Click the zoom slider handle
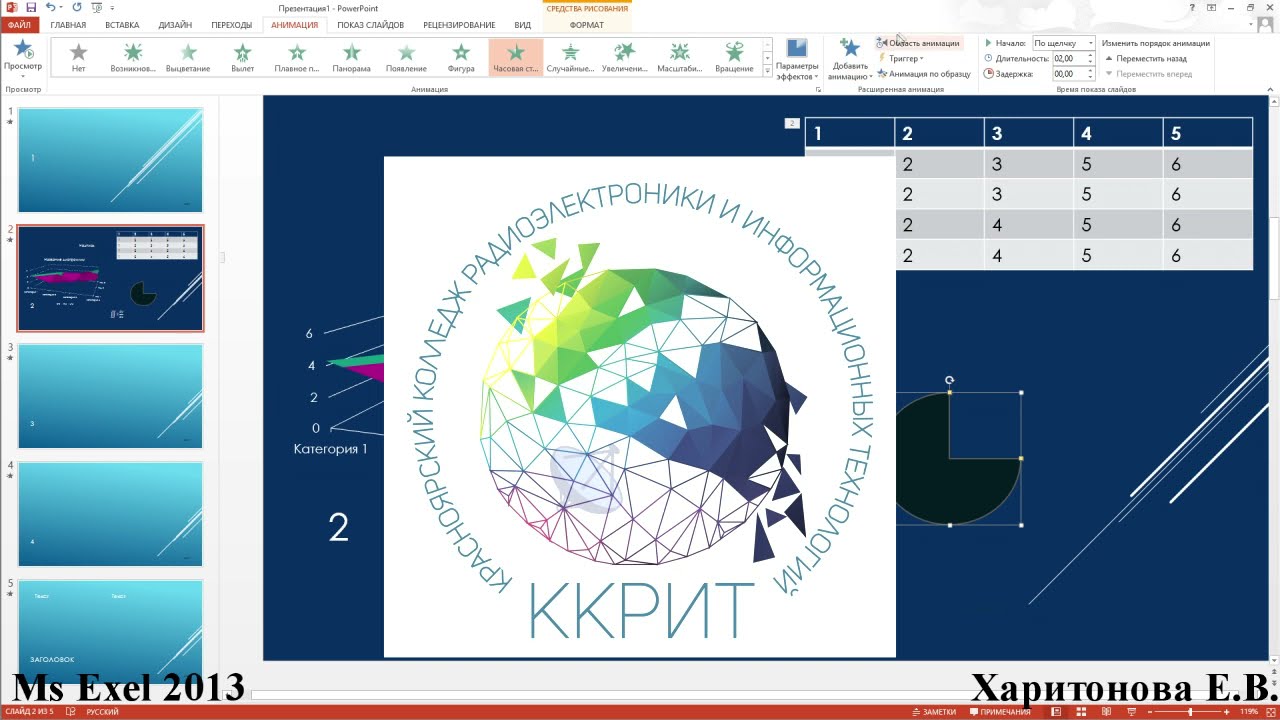 coord(1190,712)
